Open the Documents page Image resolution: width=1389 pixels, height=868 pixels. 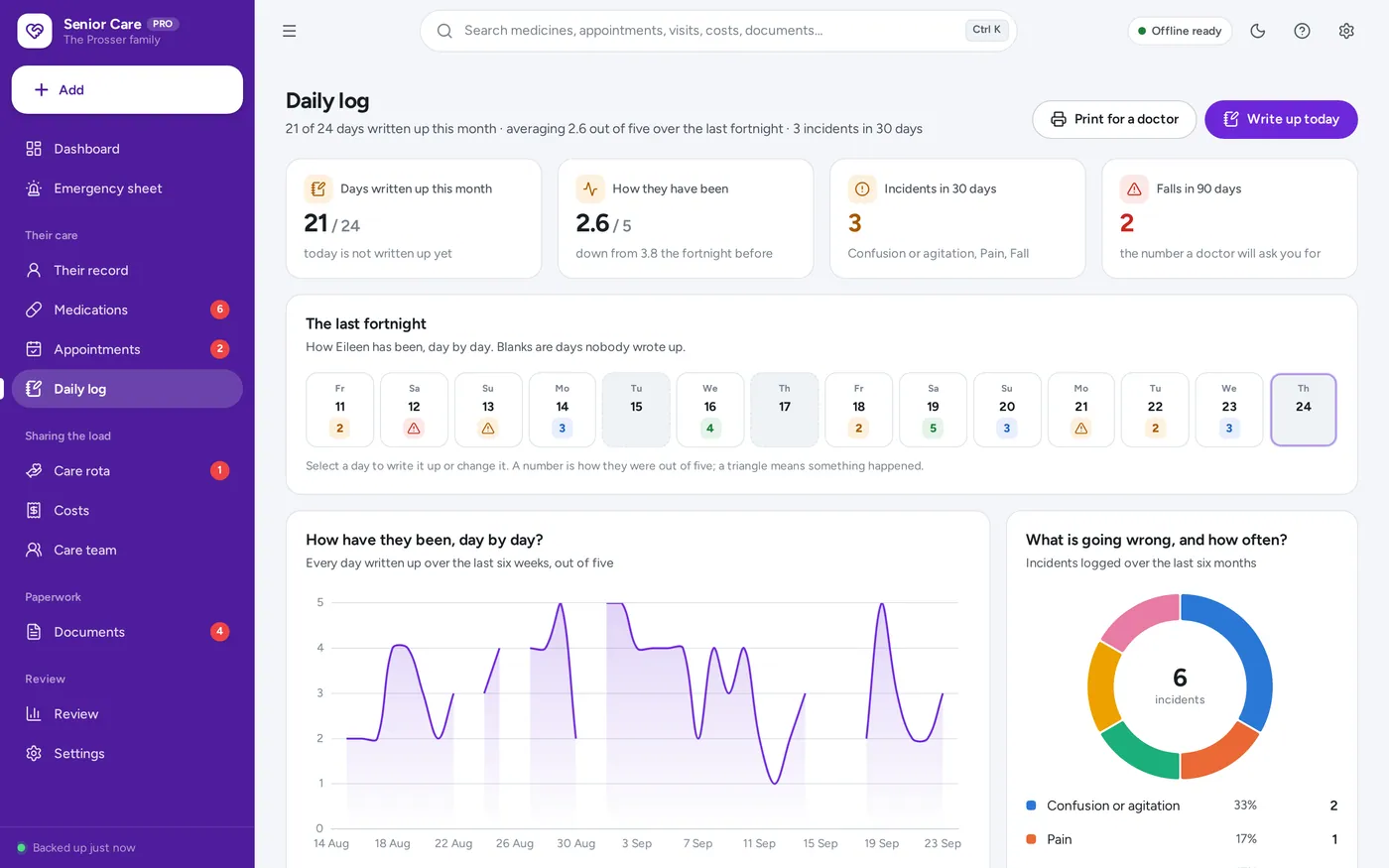pos(127,632)
